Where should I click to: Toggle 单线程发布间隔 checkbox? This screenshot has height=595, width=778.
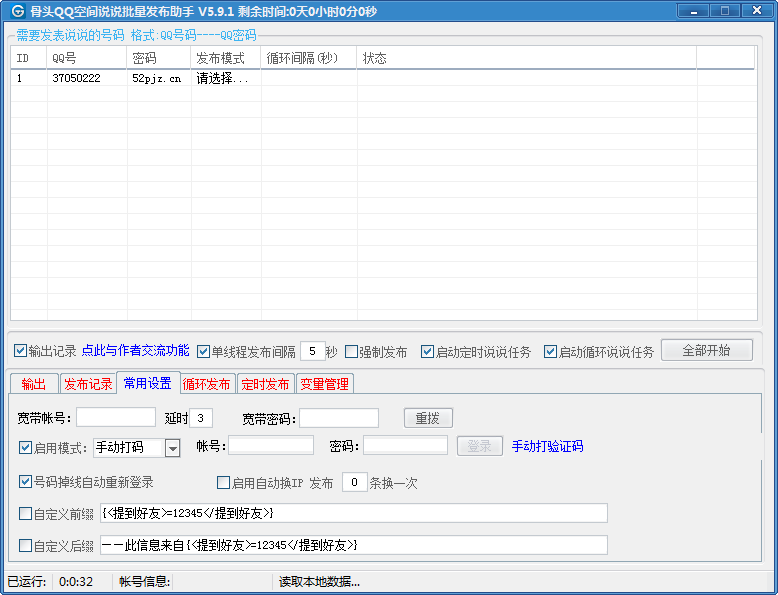[x=204, y=352]
